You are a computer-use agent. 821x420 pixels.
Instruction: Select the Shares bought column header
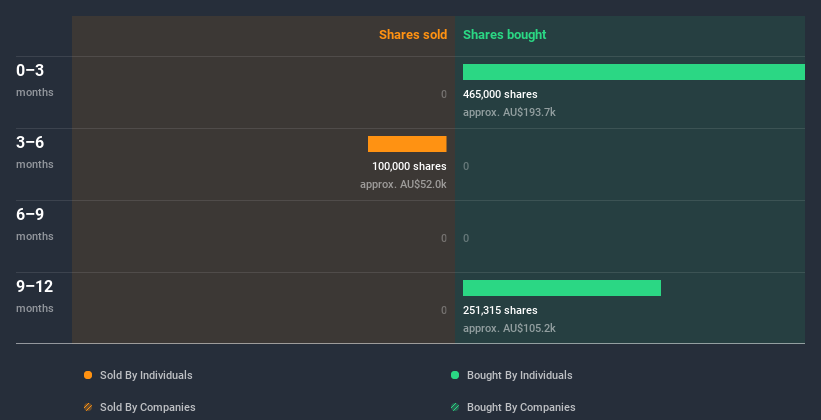[504, 35]
